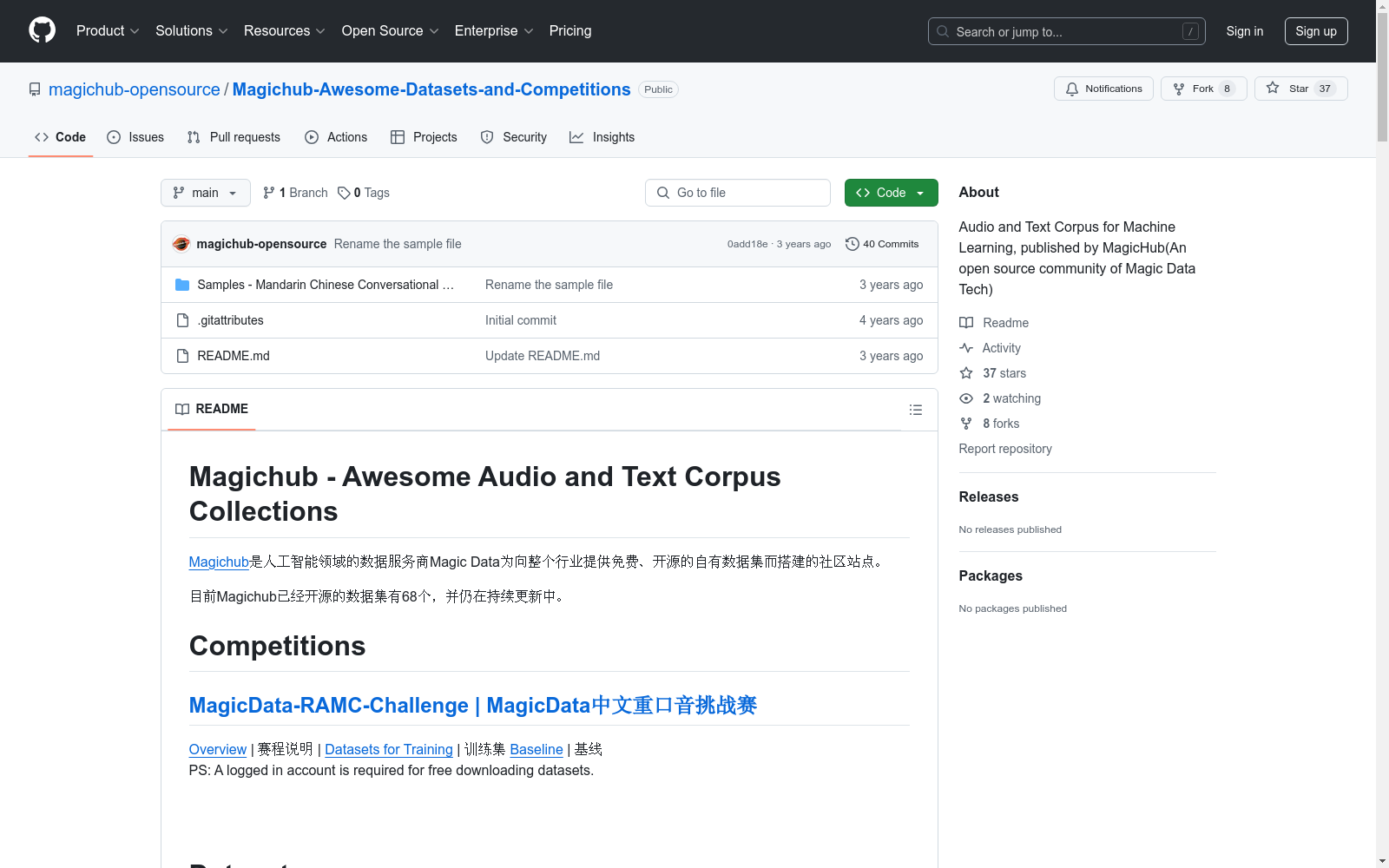
Task: Click Sign in
Action: [1245, 31]
